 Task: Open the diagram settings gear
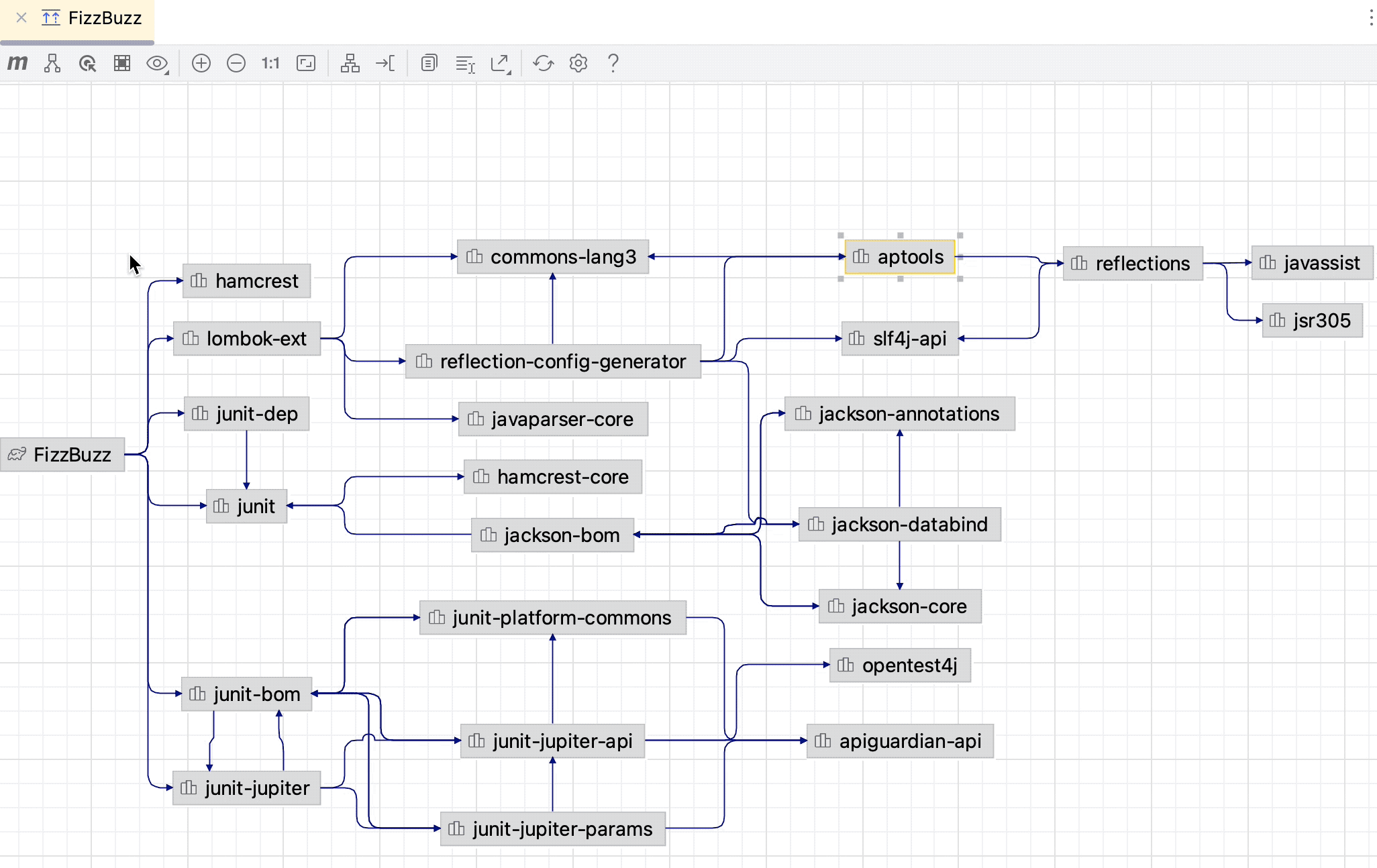[578, 63]
